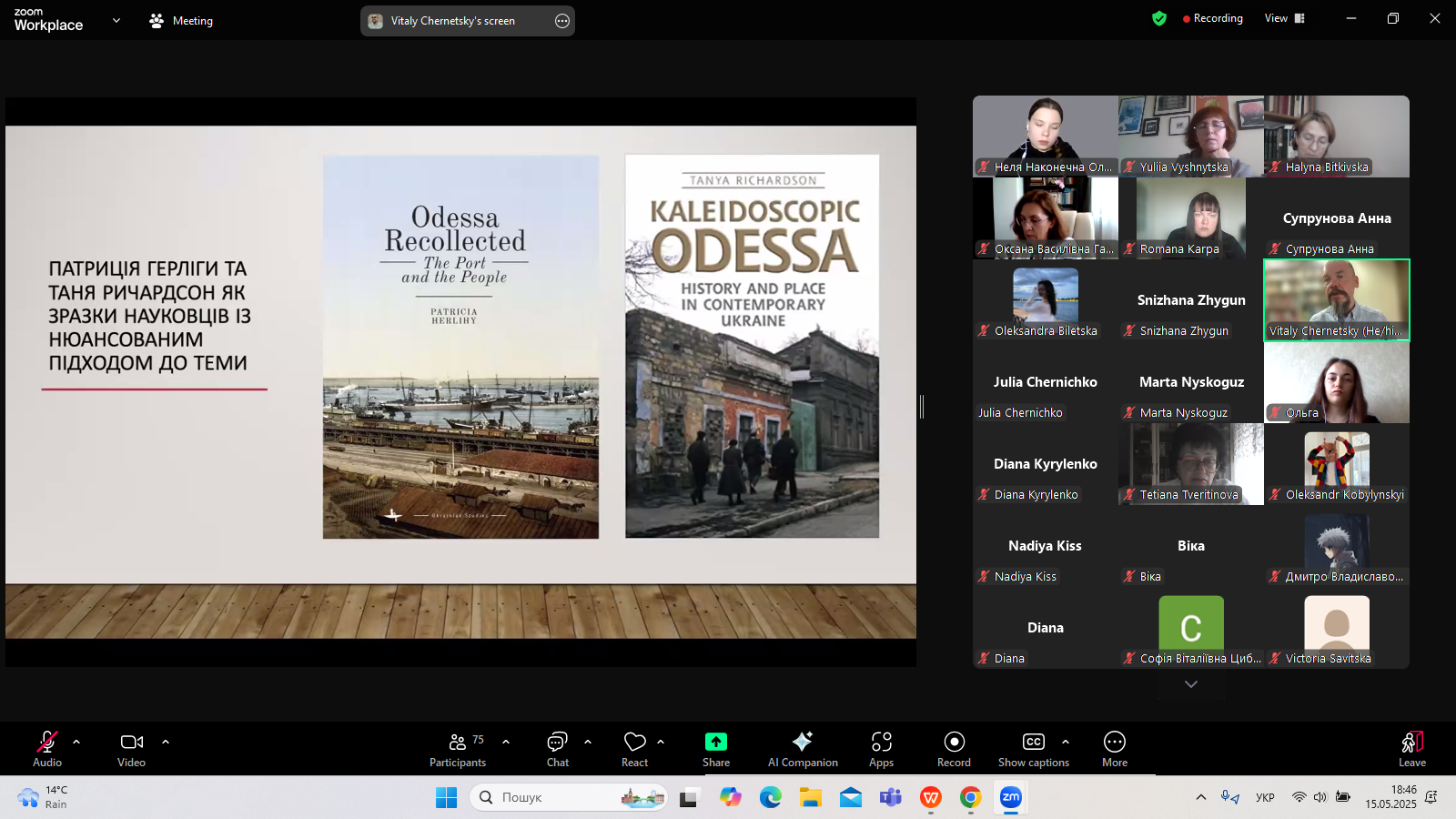Unmute the microphone Audio button
Viewport: 1456px width, 819px height.
47,749
